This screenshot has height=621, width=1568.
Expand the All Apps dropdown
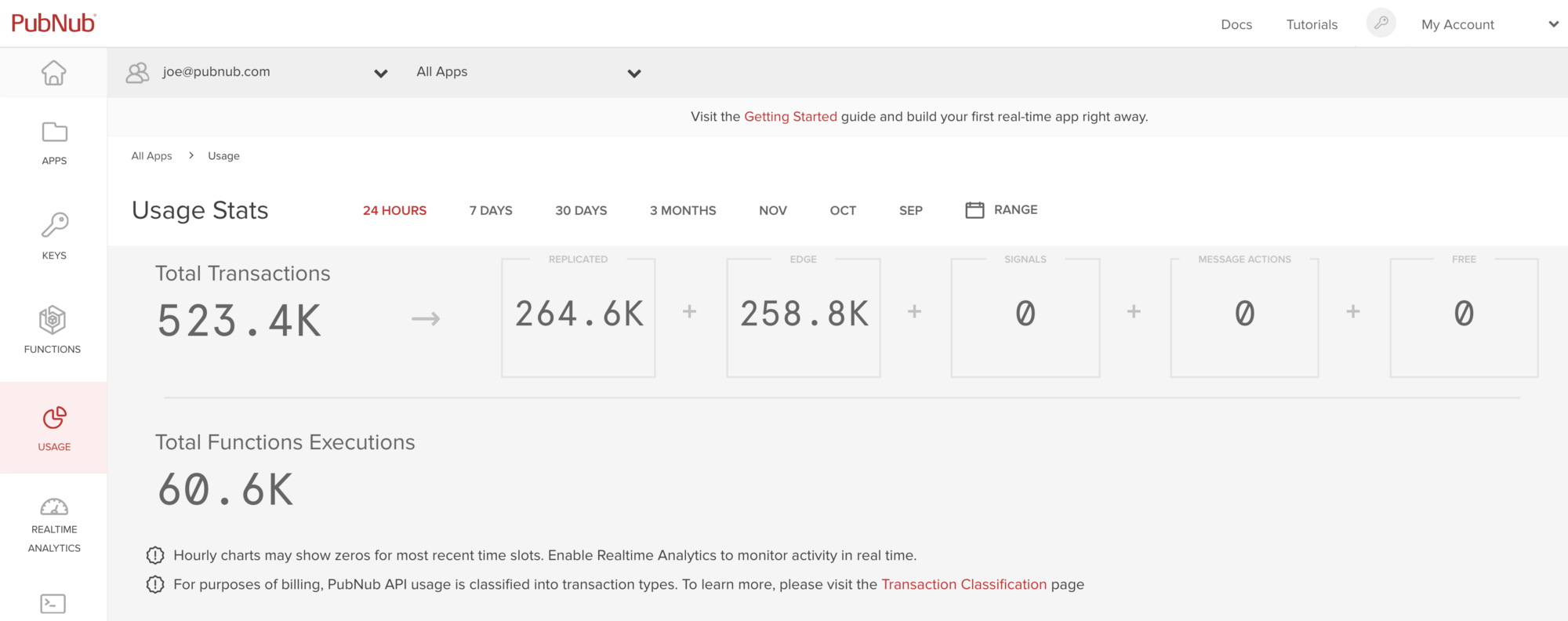[633, 73]
